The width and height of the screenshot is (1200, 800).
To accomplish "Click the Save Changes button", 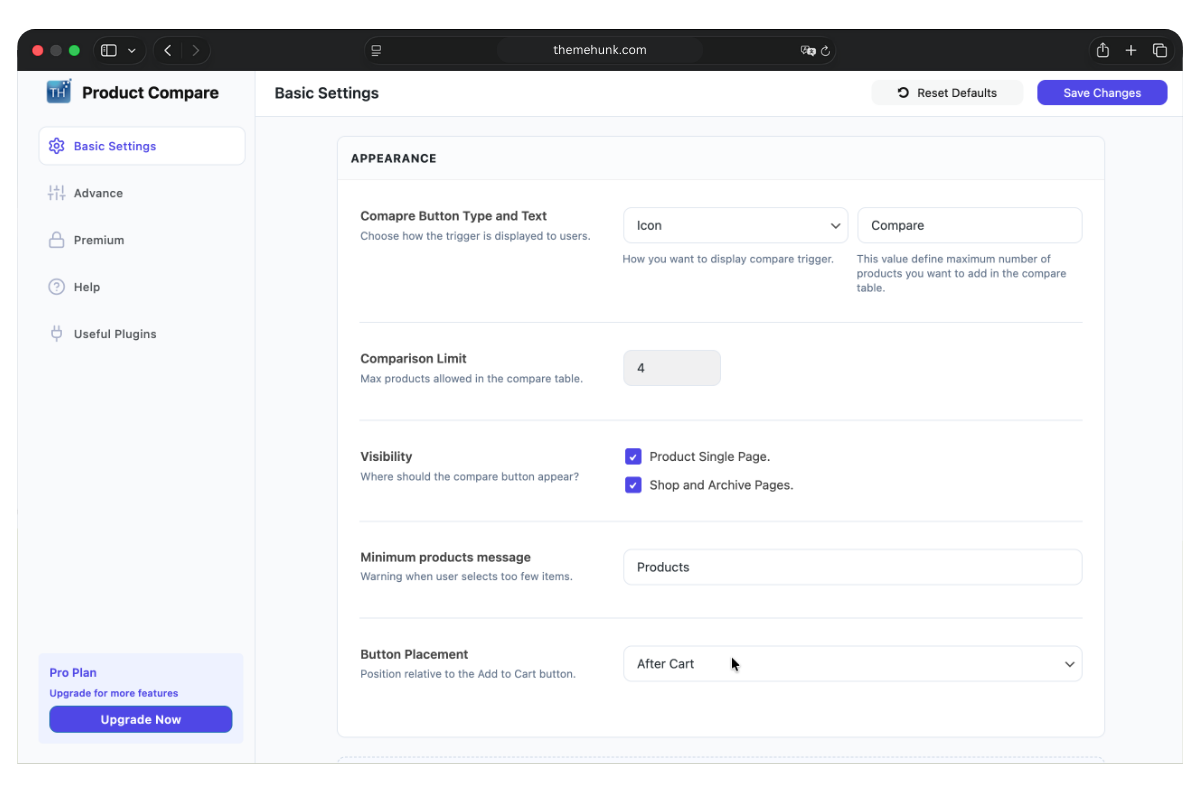I will (x=1102, y=93).
